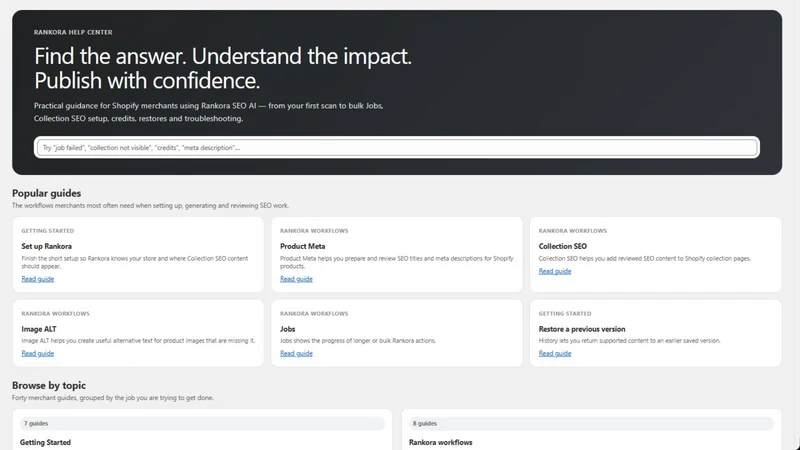Open the Collection SEO read guide link

point(555,271)
